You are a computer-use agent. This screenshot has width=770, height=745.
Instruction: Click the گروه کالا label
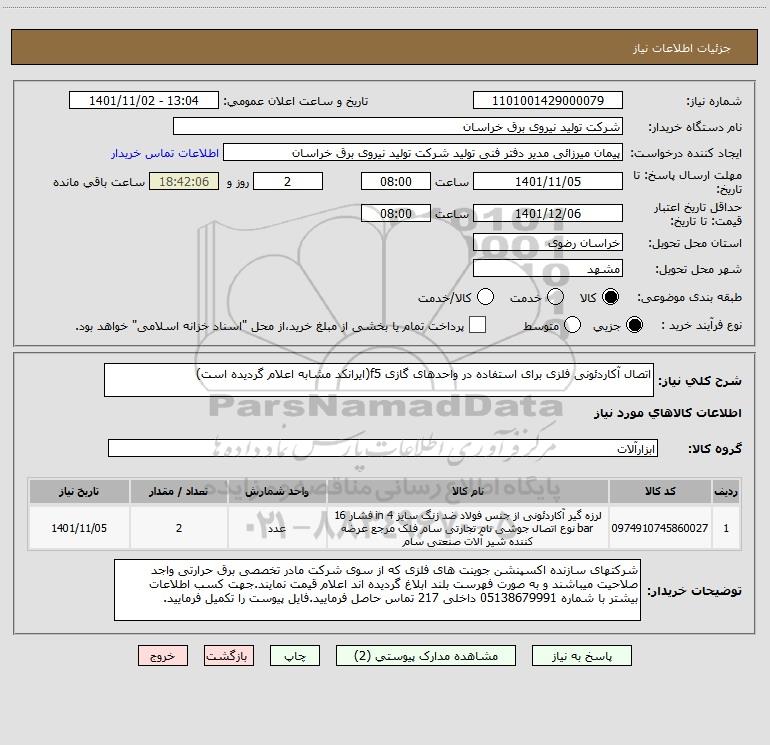pos(715,448)
